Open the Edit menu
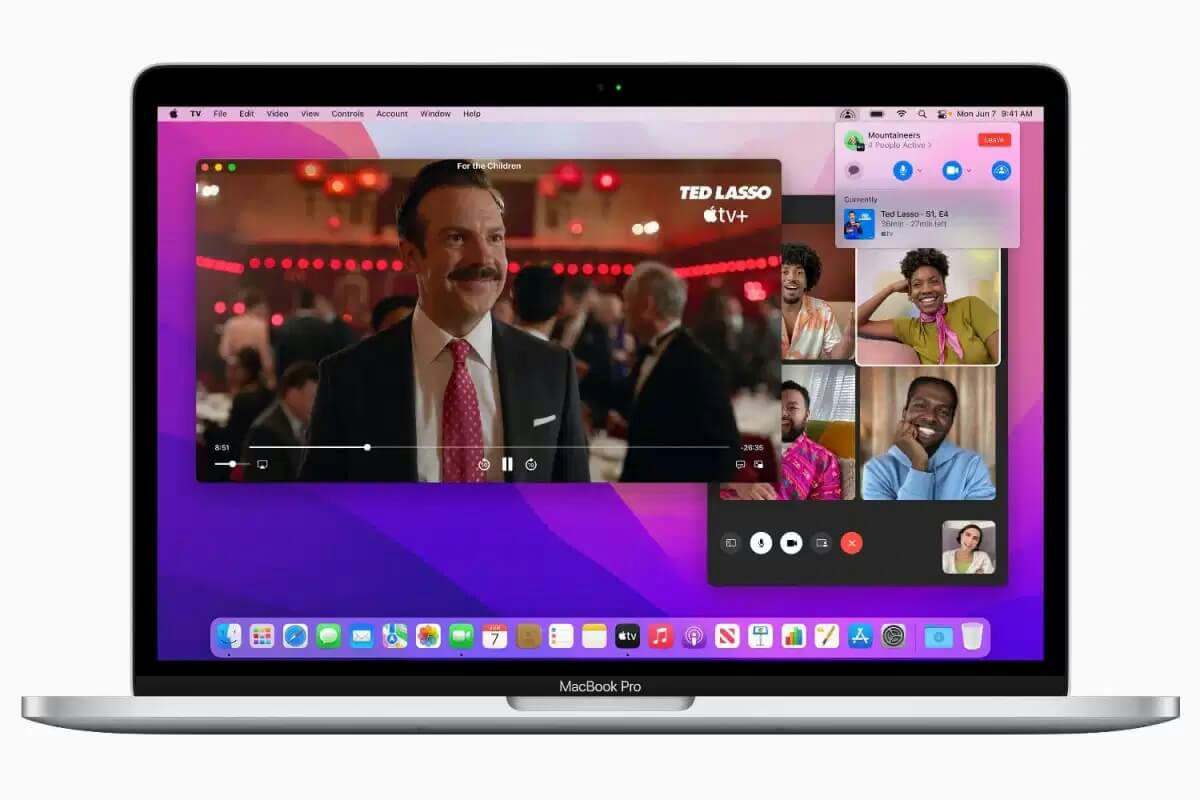This screenshot has height=800, width=1200. [x=246, y=114]
